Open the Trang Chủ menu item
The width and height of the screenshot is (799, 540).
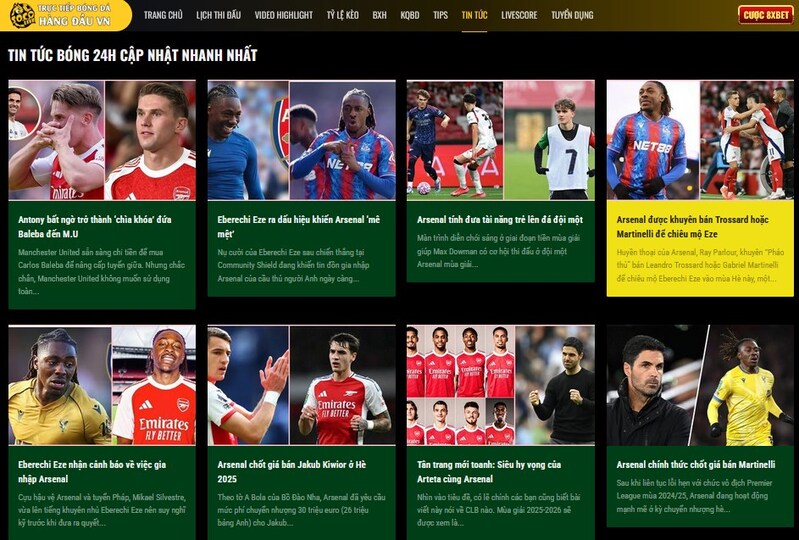click(x=163, y=15)
